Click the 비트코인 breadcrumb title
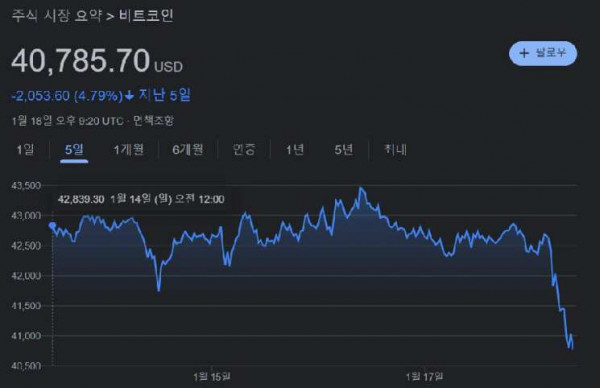Viewport: 600px width, 388px height. pyautogui.click(x=146, y=16)
